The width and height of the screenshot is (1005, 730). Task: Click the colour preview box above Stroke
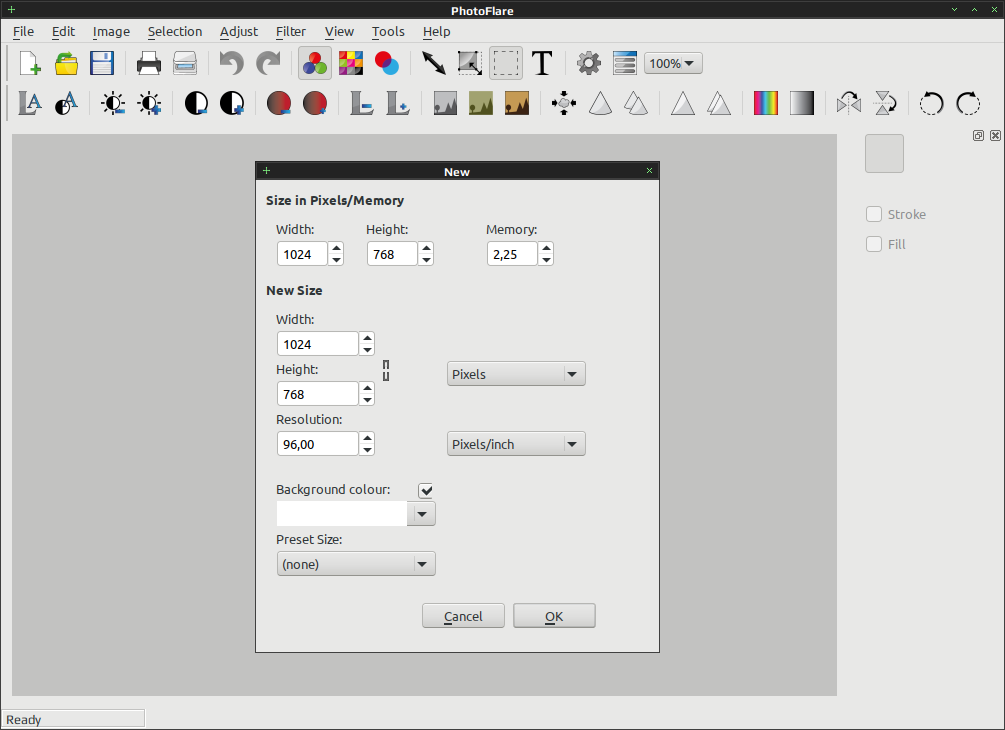coord(885,153)
